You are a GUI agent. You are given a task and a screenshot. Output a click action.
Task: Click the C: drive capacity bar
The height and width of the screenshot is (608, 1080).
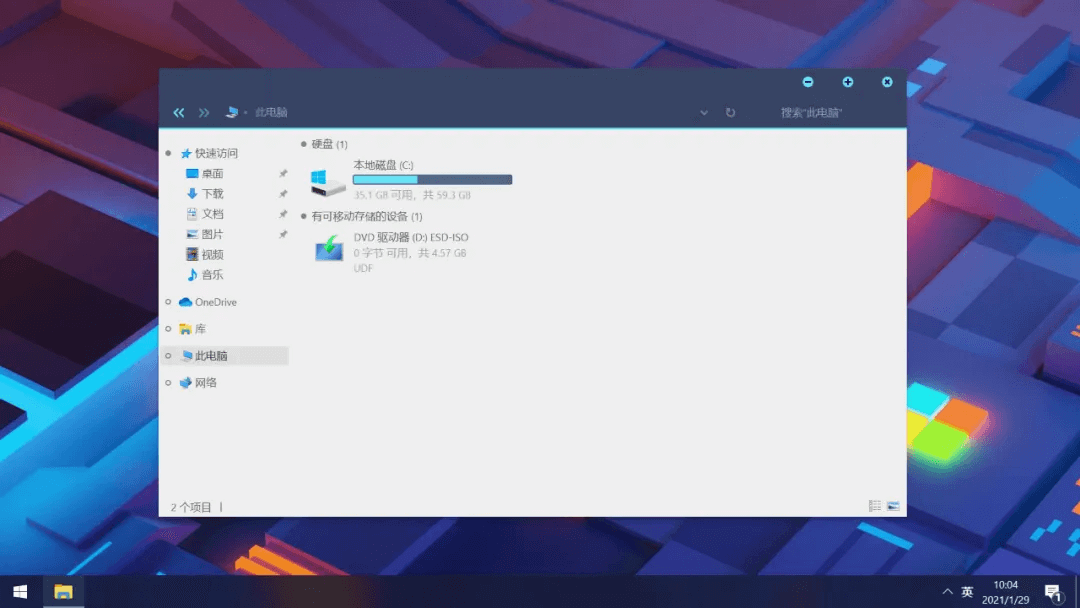click(432, 178)
